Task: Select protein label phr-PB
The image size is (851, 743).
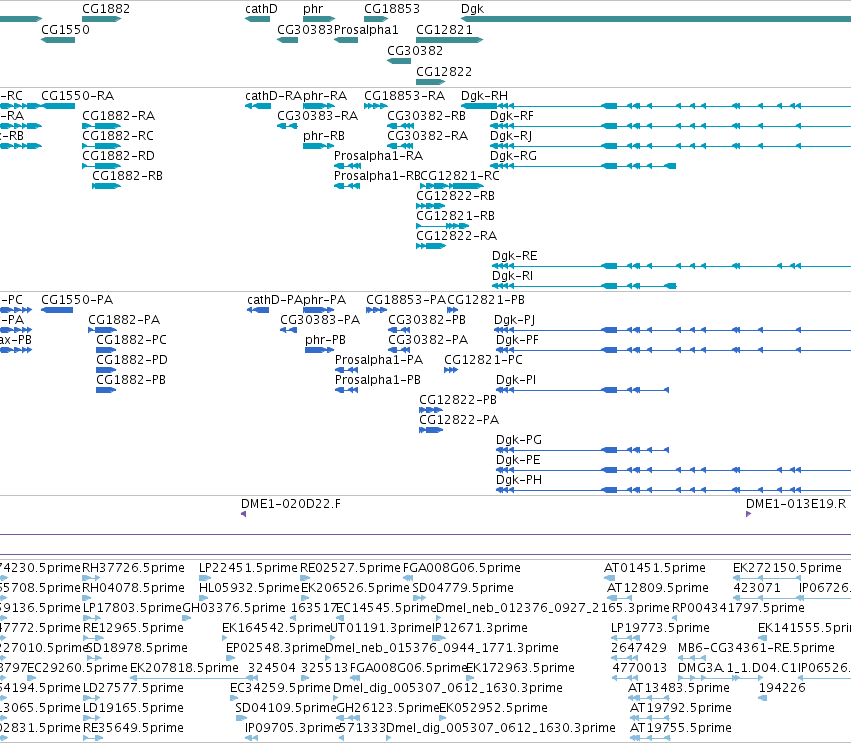Action: [325, 340]
